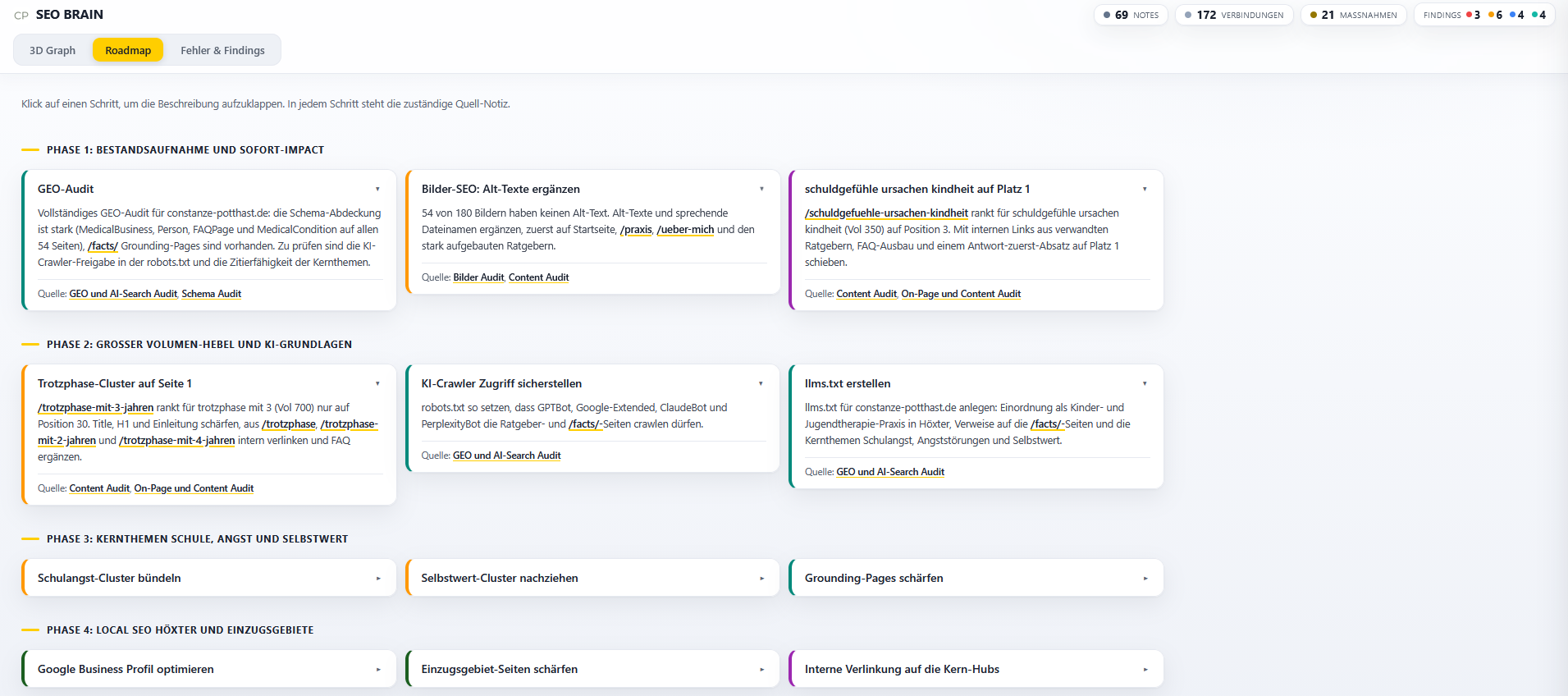Follow the /praxis page link

(636, 230)
